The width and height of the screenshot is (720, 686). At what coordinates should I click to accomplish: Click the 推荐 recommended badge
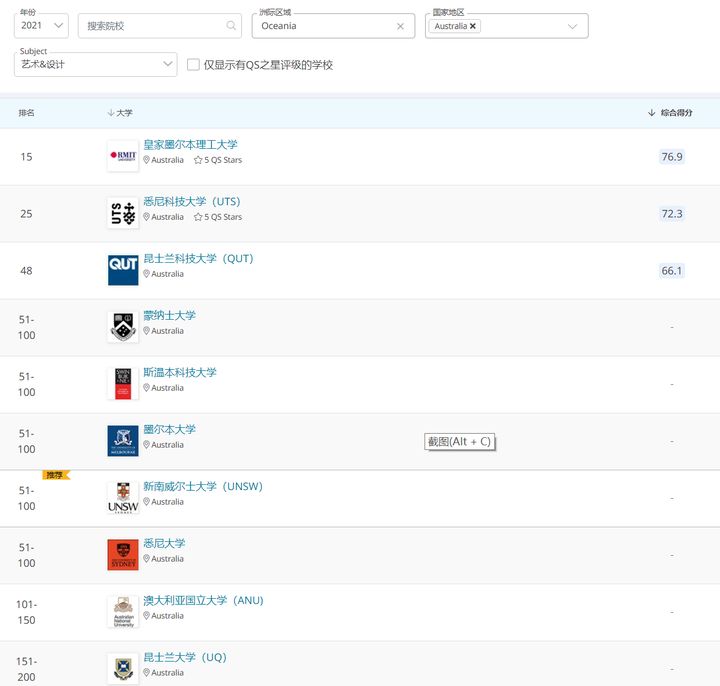pos(56,475)
